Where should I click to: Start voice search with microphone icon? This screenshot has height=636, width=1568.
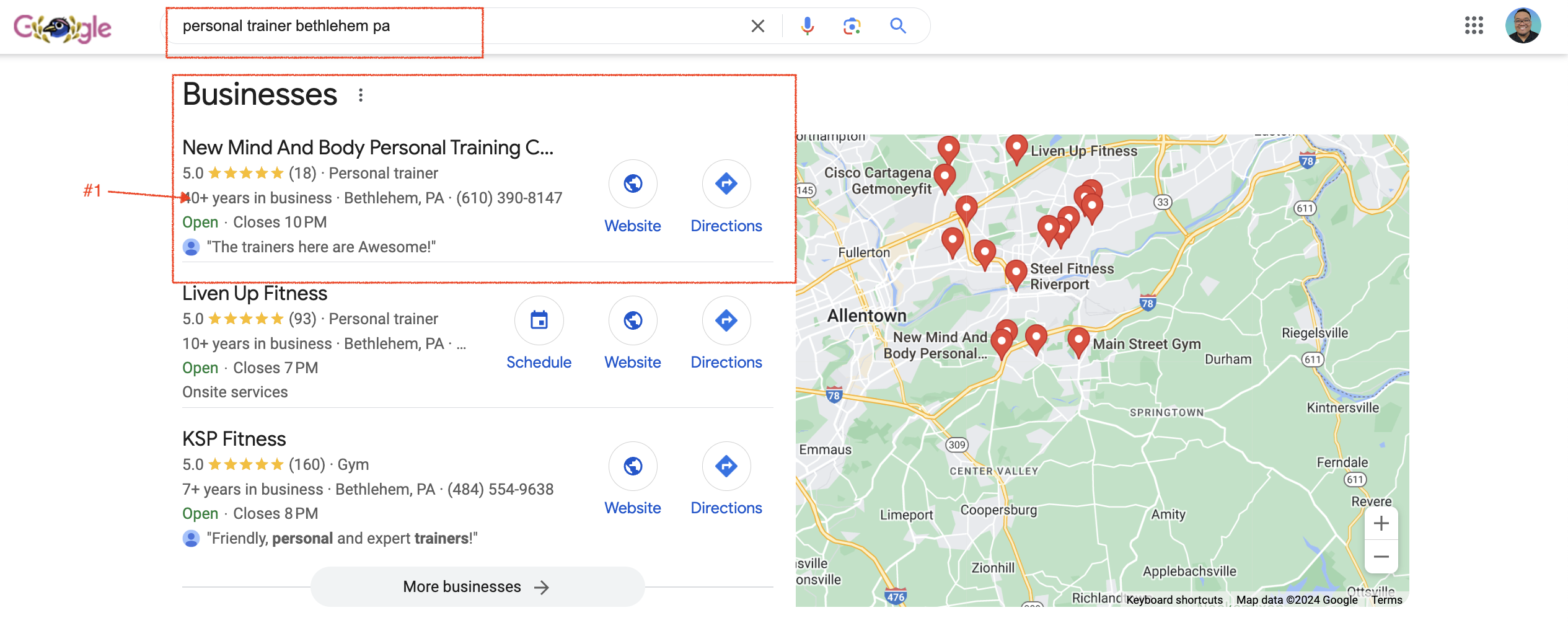pyautogui.click(x=807, y=26)
